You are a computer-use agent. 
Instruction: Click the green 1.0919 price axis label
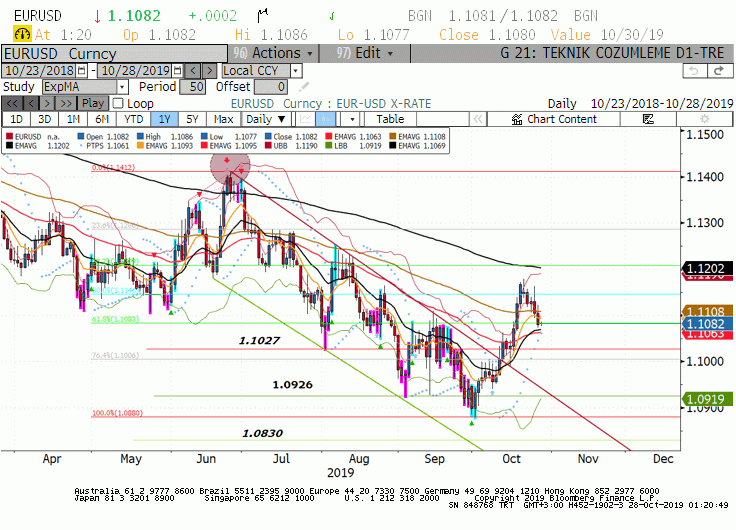(708, 399)
